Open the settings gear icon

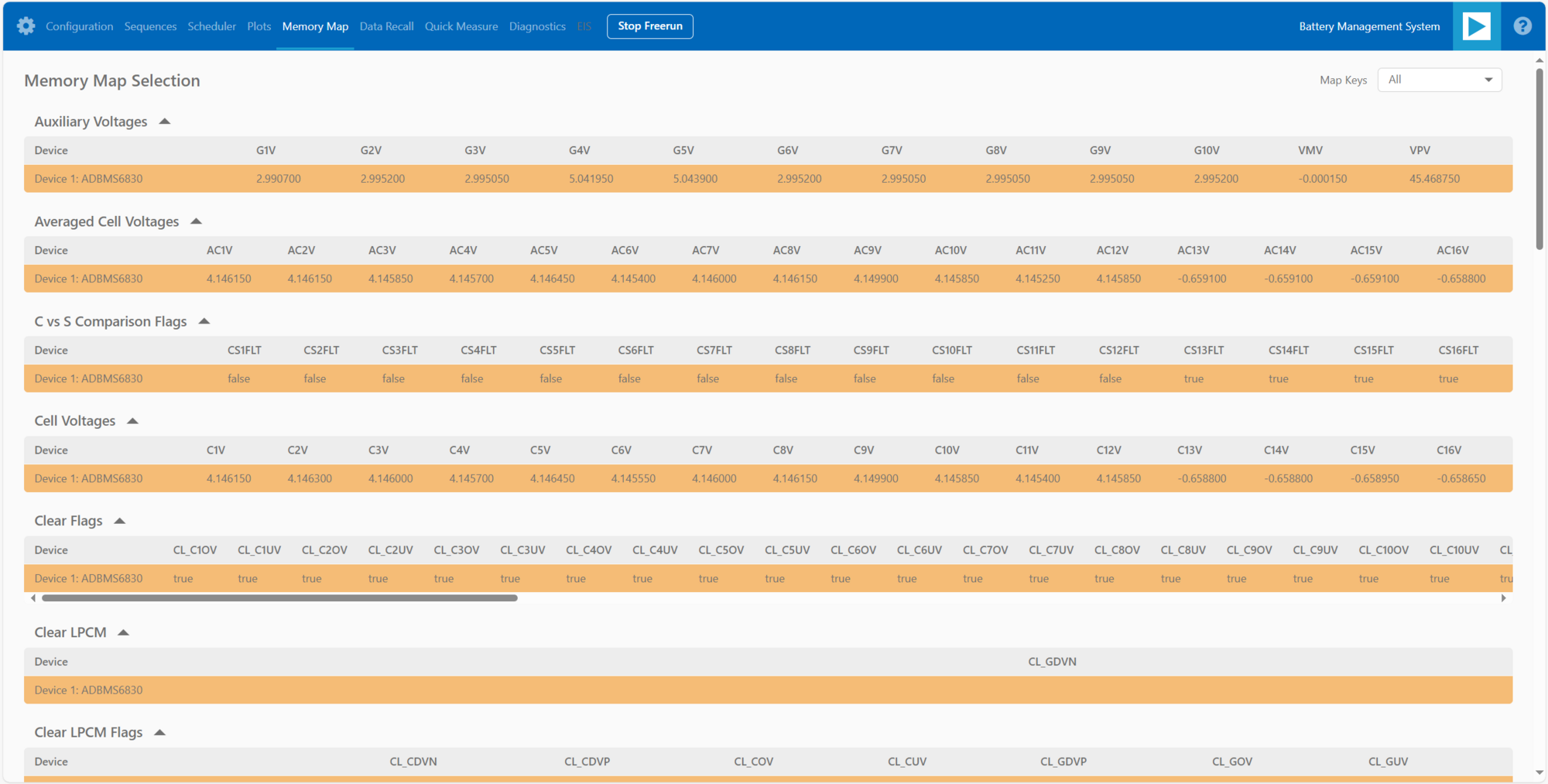(26, 26)
